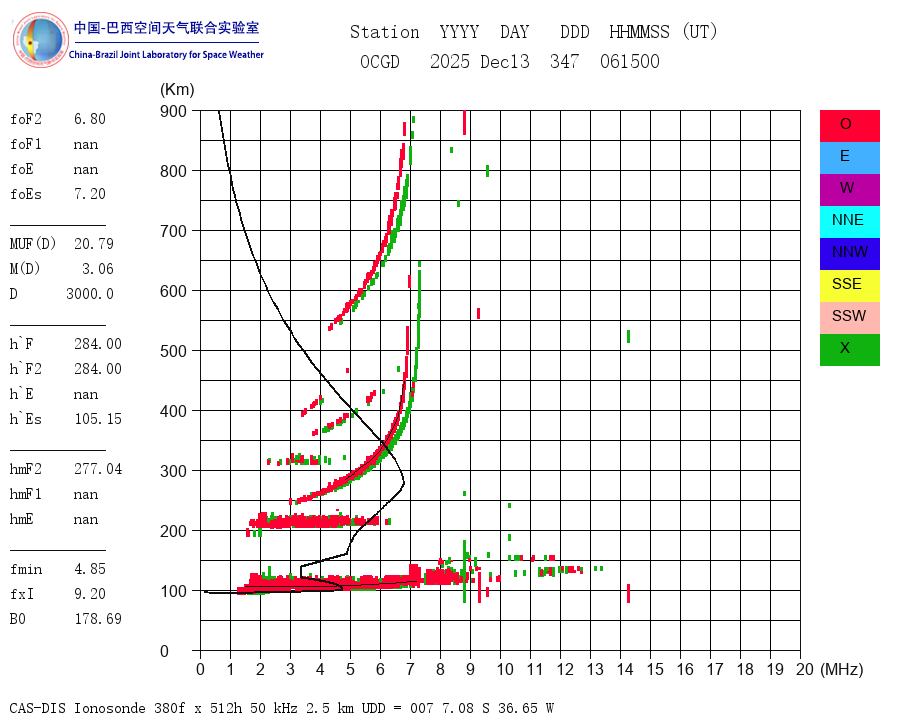This screenshot has height=720, width=900.
Task: Click the HHMMSS header label
Action: (639, 32)
